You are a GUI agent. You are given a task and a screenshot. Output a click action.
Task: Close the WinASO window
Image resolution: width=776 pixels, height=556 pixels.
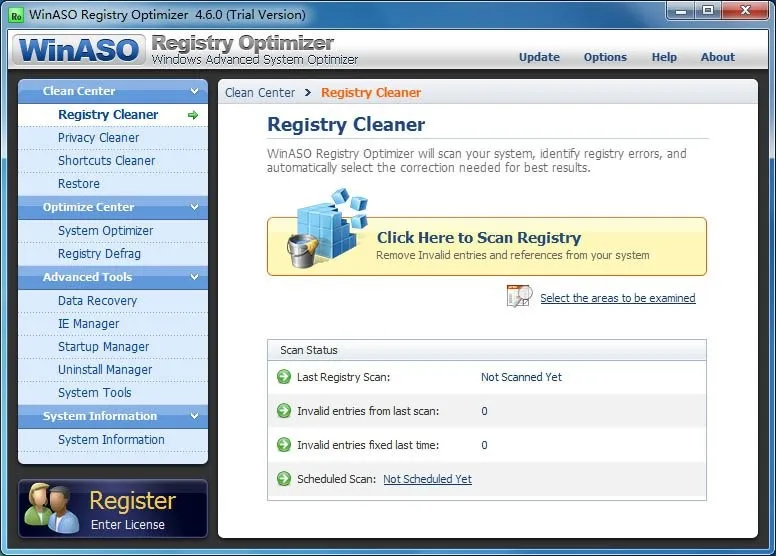click(x=745, y=10)
